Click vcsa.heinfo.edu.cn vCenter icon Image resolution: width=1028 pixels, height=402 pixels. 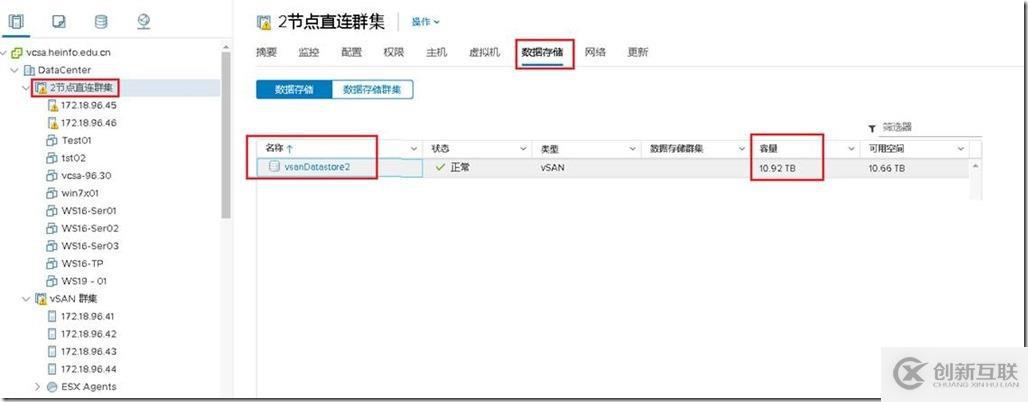tap(17, 52)
